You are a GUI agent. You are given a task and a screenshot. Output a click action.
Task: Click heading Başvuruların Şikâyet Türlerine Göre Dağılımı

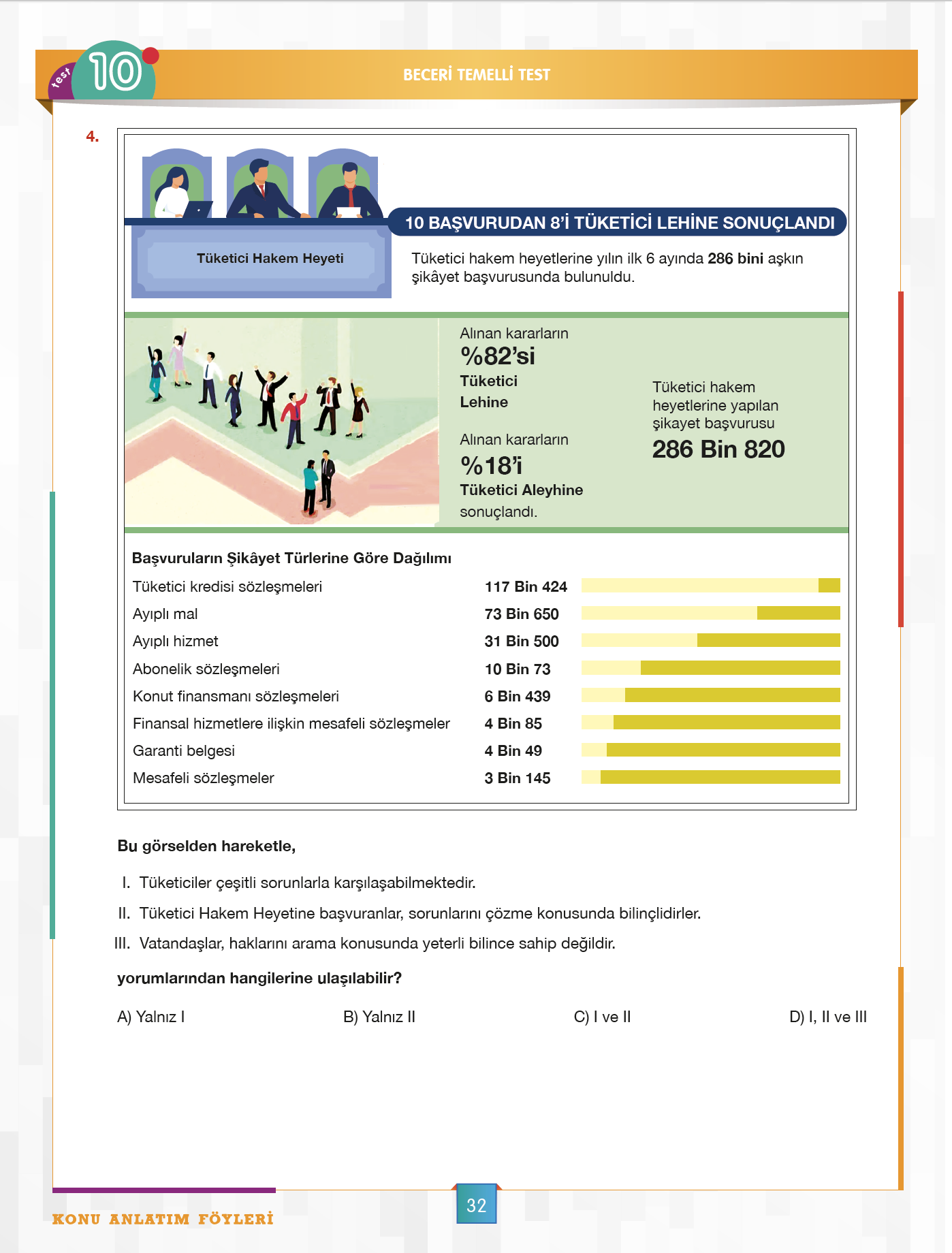pos(291,558)
